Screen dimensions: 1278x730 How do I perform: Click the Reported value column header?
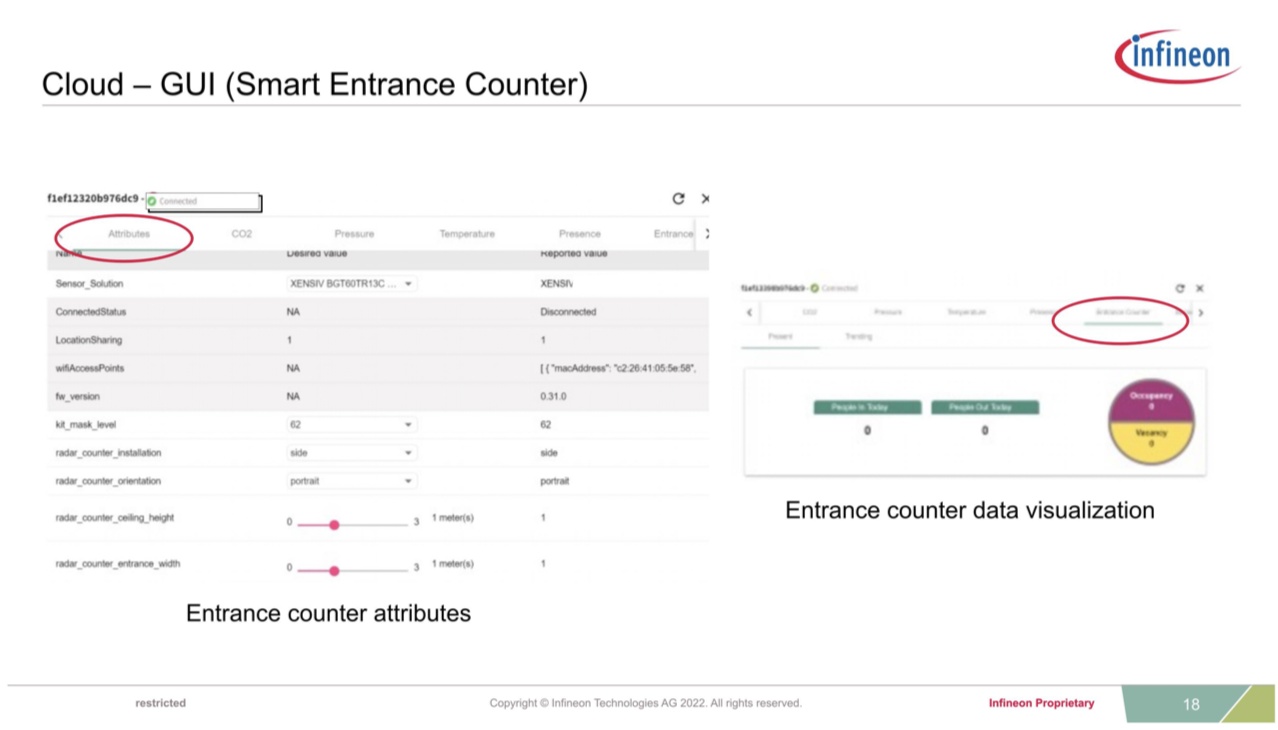[x=574, y=254]
